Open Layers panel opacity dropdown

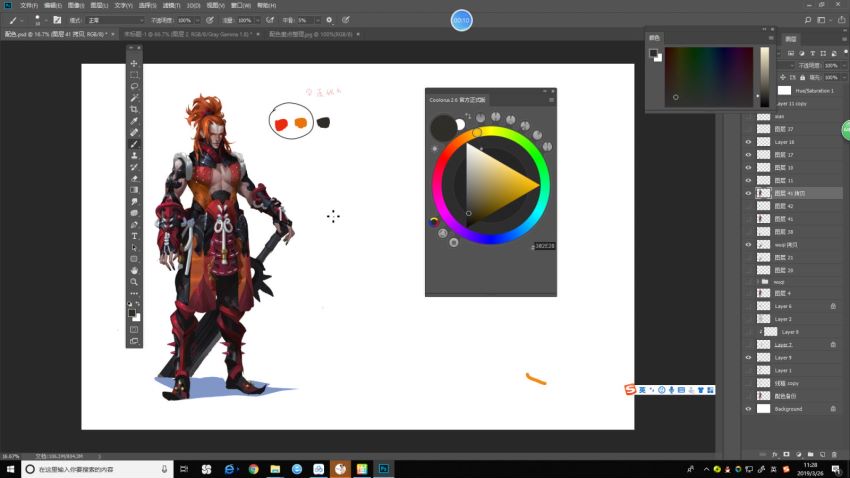pyautogui.click(x=844, y=66)
